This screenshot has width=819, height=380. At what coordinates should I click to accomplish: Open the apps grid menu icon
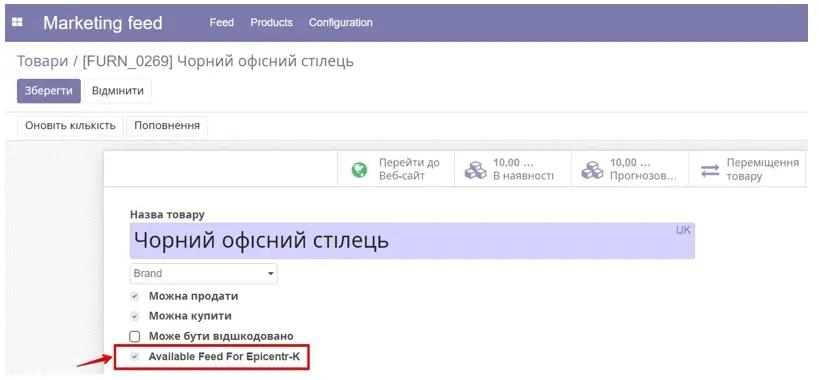pyautogui.click(x=17, y=22)
